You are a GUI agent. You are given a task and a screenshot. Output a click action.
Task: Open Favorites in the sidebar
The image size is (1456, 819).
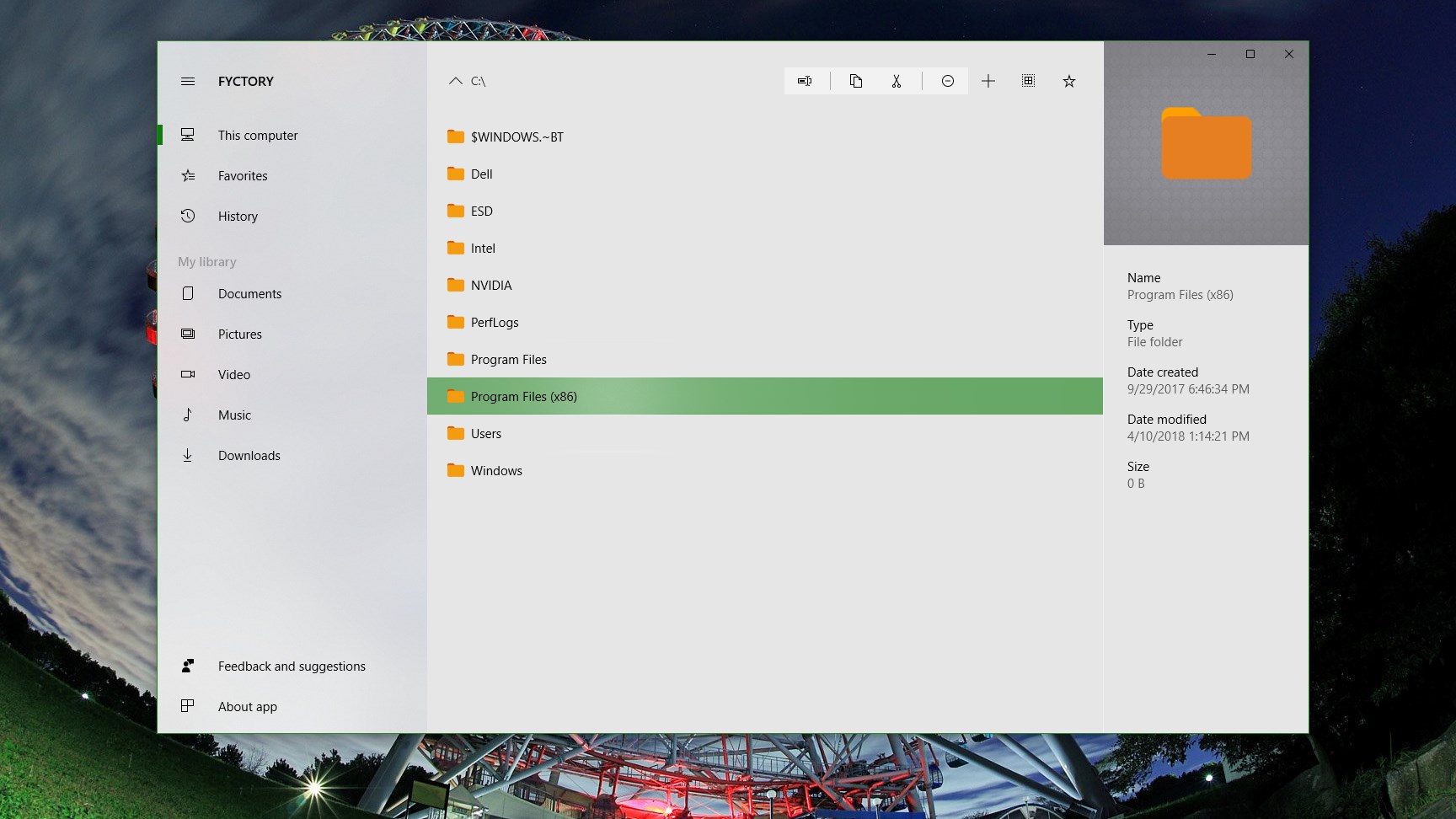[292, 175]
